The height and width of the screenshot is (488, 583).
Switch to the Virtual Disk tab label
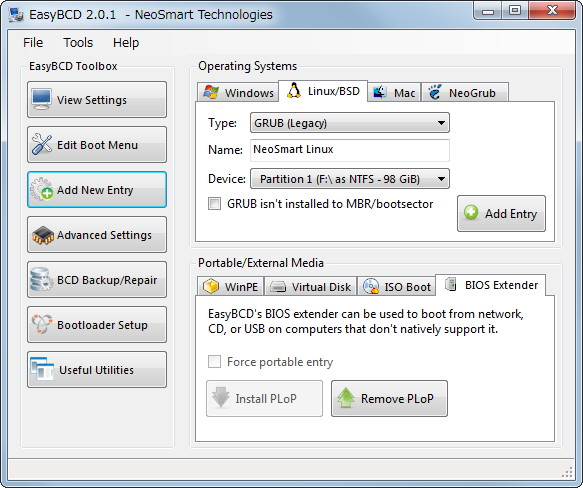point(321,287)
